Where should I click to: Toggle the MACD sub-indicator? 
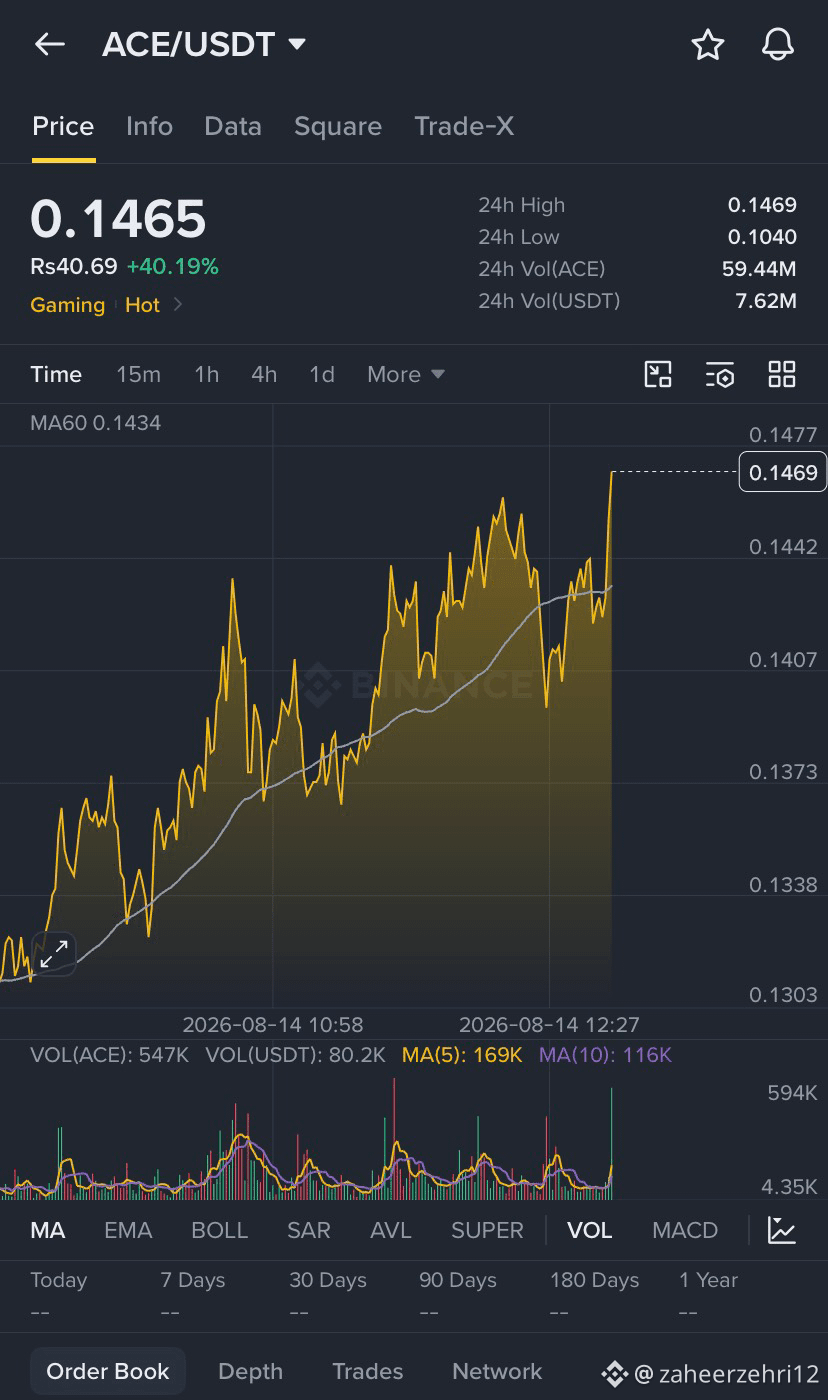click(x=685, y=1231)
